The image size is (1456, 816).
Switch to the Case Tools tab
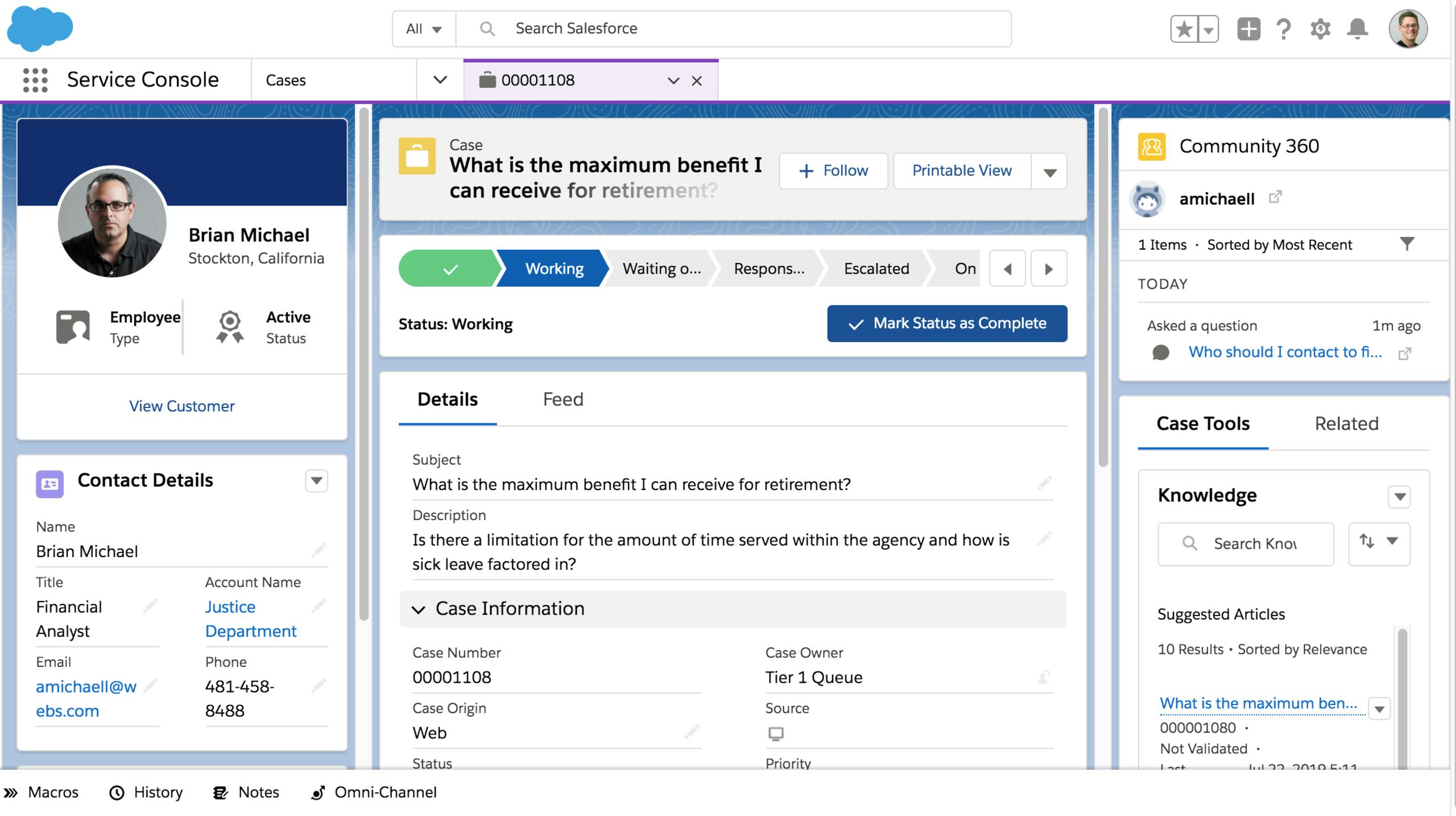pos(1203,424)
